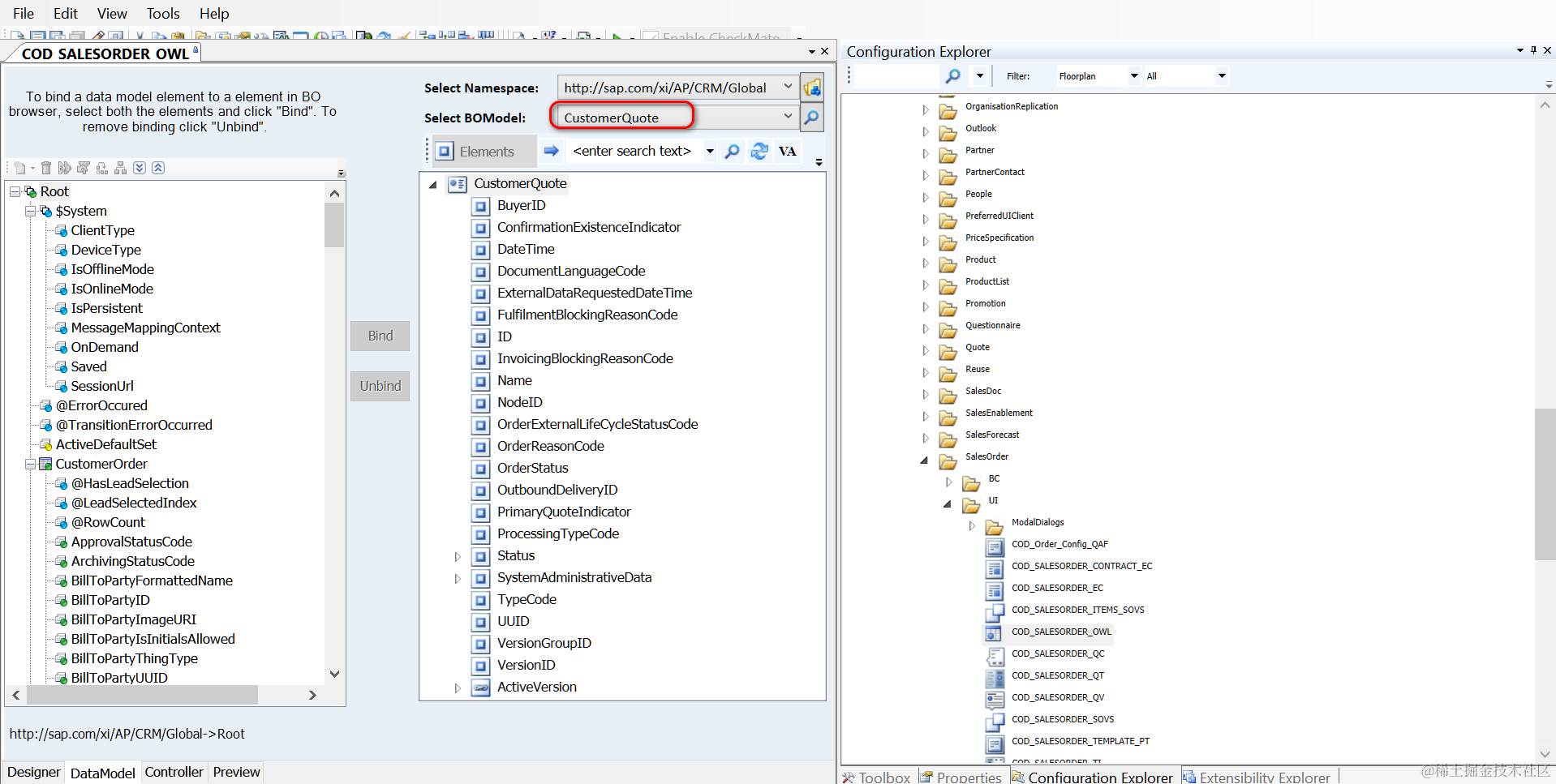The width and height of the screenshot is (1556, 784).
Task: Expand the Quote folder
Action: click(x=925, y=350)
